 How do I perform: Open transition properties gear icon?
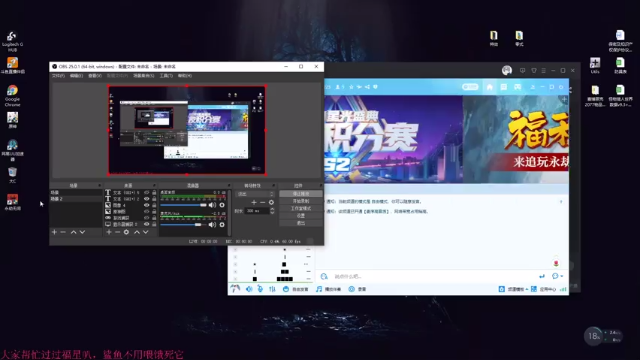(271, 202)
